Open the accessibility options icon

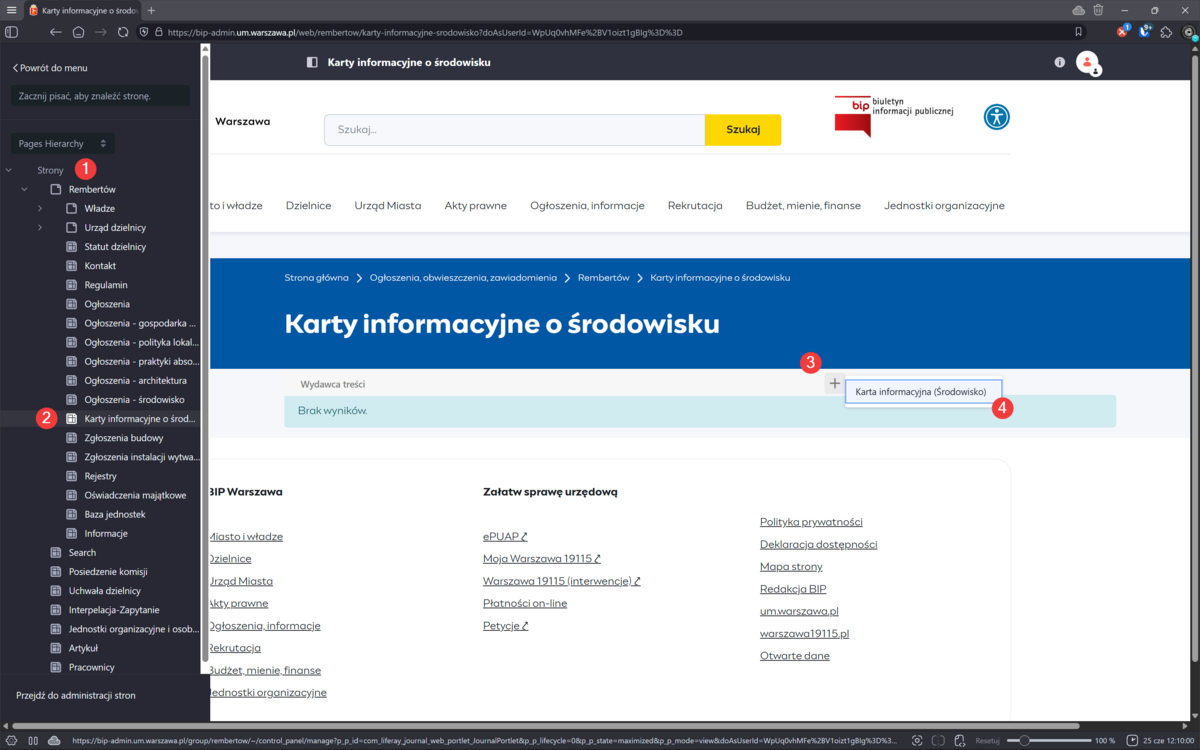coord(996,117)
